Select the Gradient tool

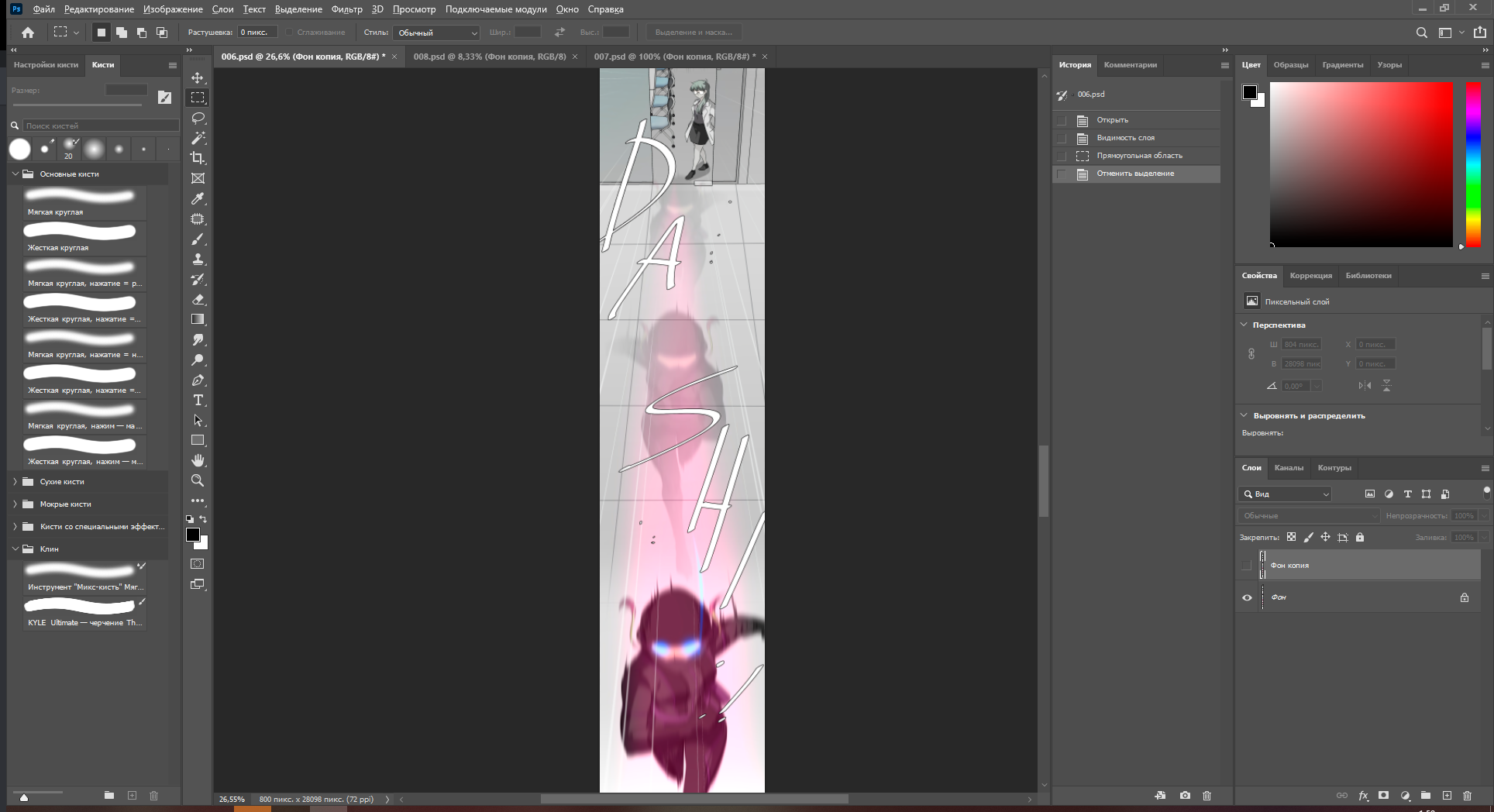(x=198, y=319)
